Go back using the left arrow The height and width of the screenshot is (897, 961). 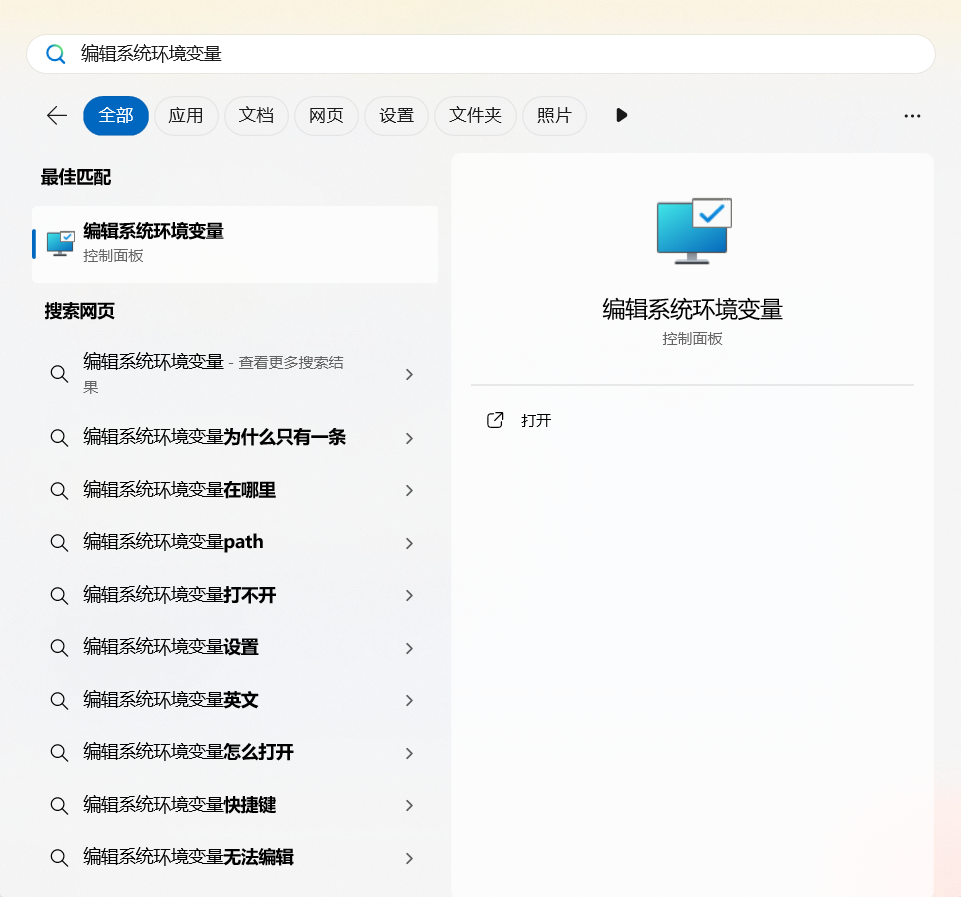click(x=57, y=115)
